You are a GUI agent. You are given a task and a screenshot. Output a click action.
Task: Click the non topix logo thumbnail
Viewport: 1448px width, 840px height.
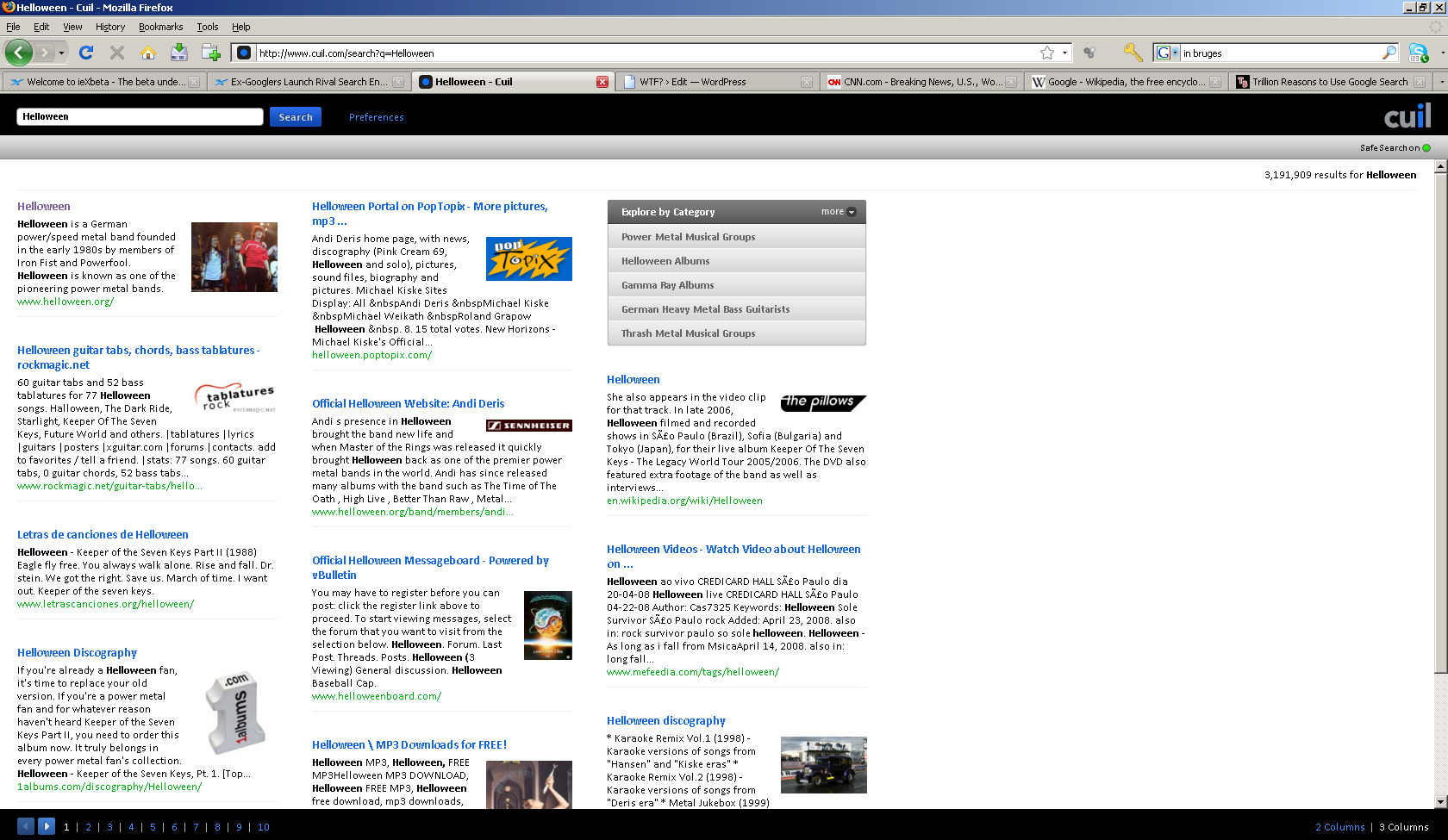click(529, 258)
